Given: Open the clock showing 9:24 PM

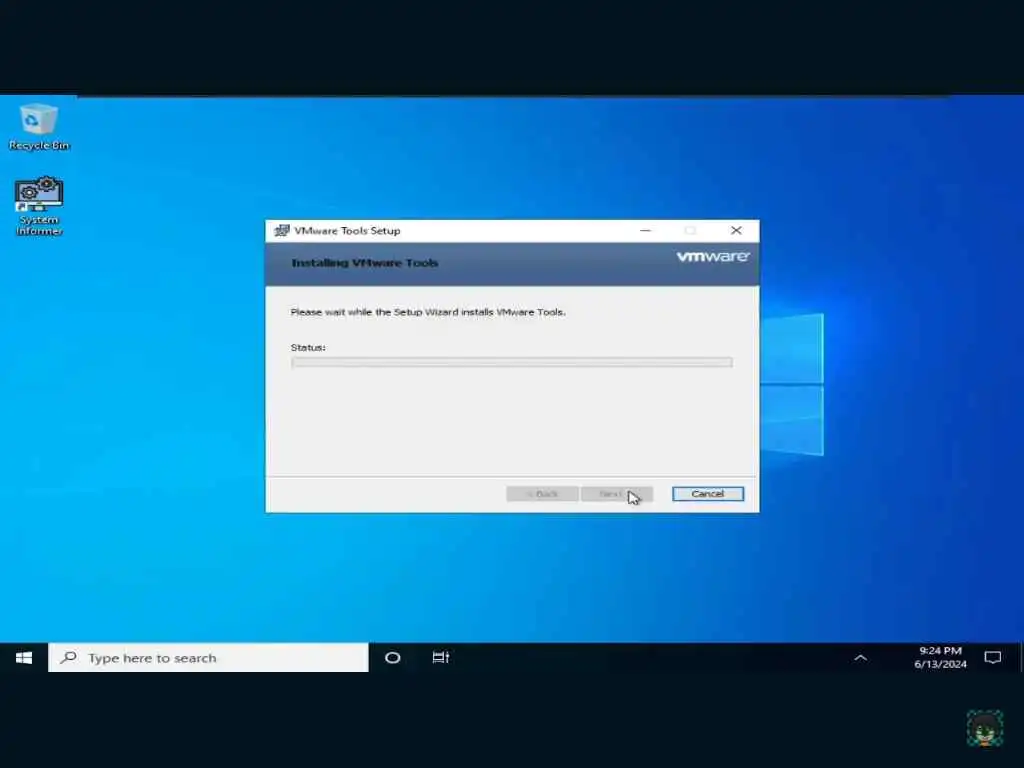Looking at the screenshot, I should (940, 658).
